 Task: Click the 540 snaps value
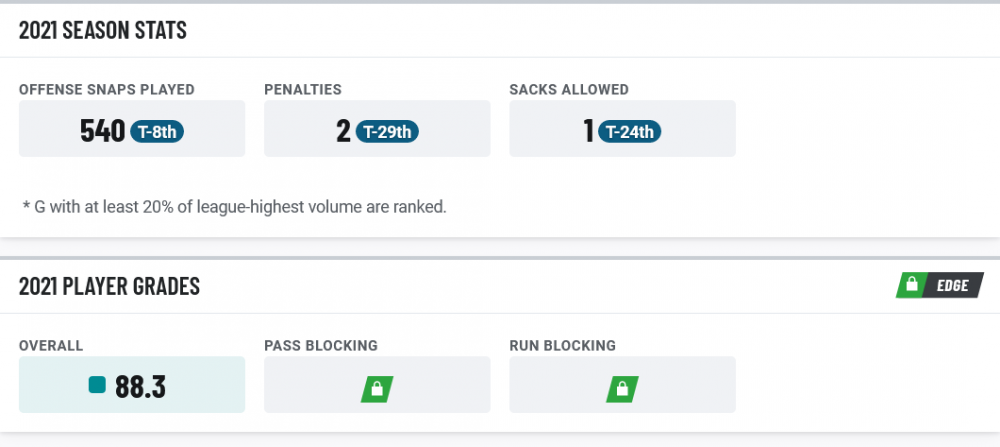(103, 131)
